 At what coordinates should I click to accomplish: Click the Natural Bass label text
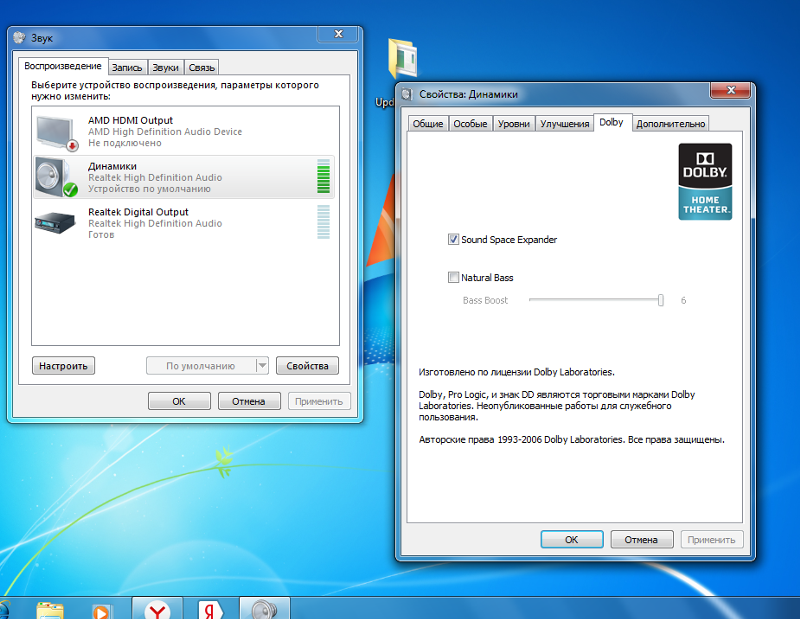[x=487, y=278]
